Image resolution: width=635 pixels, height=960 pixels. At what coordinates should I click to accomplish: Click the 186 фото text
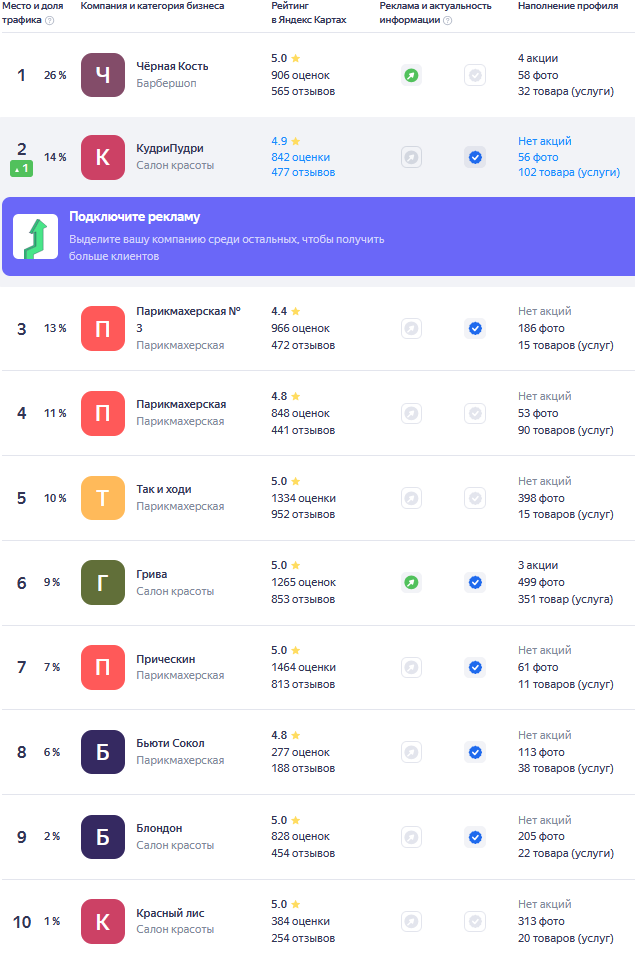541,329
